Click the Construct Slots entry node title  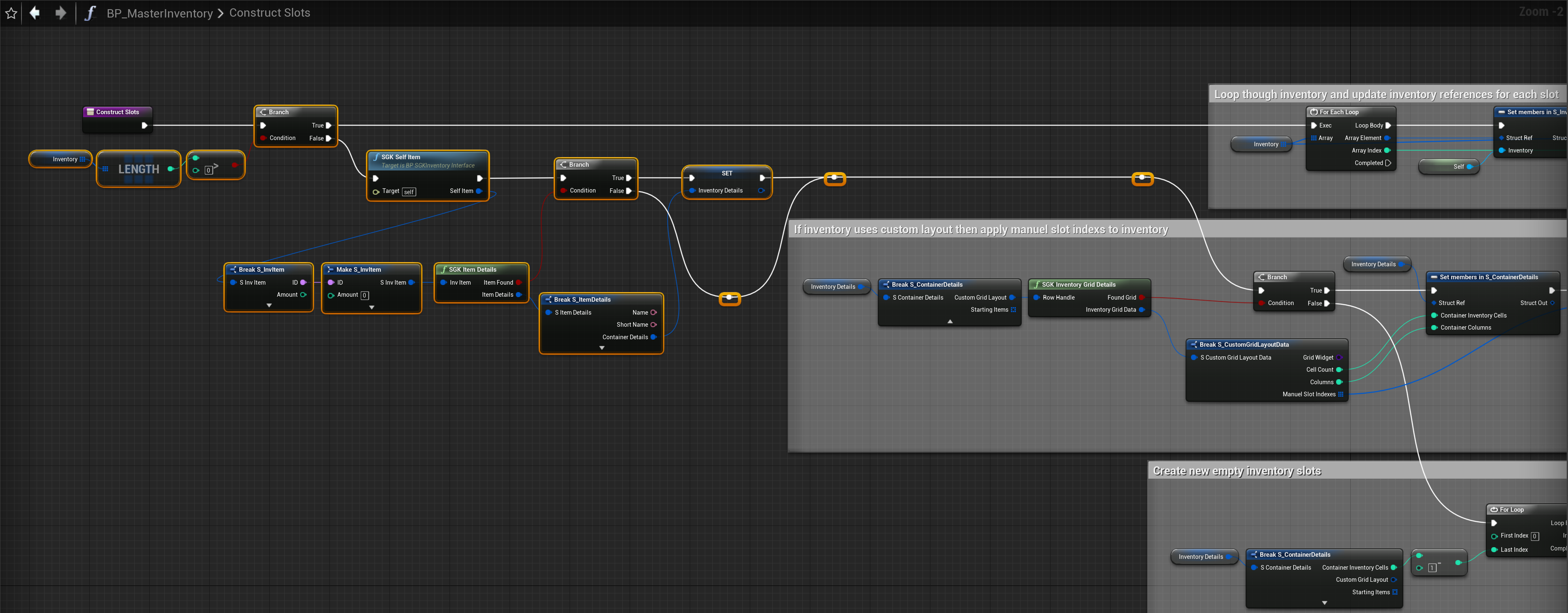118,112
